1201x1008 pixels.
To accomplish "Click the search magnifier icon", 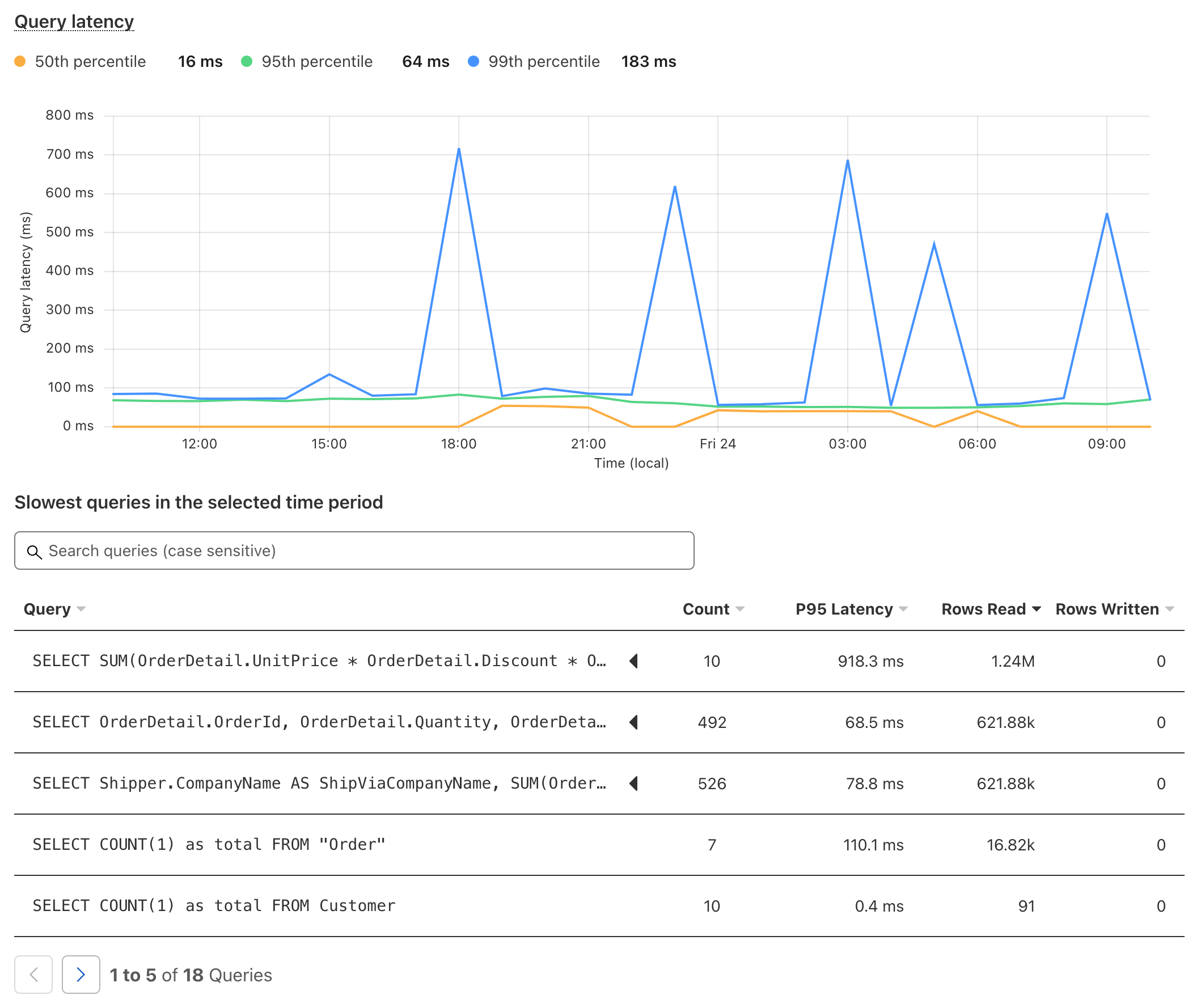I will coord(35,552).
